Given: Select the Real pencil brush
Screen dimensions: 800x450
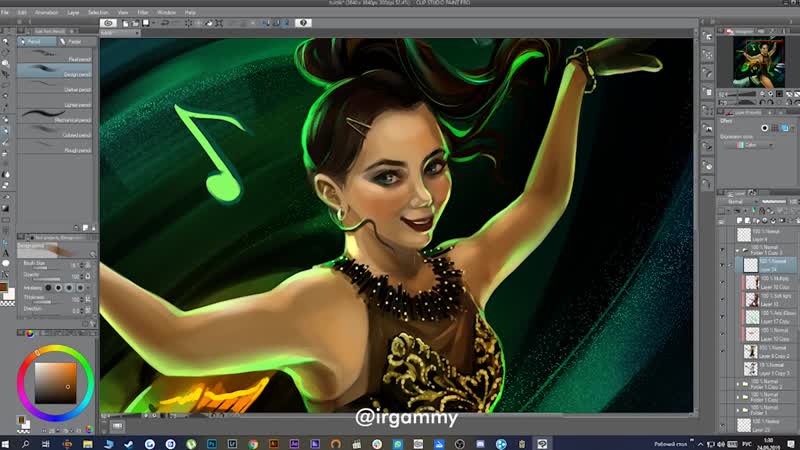Looking at the screenshot, I should [x=55, y=56].
